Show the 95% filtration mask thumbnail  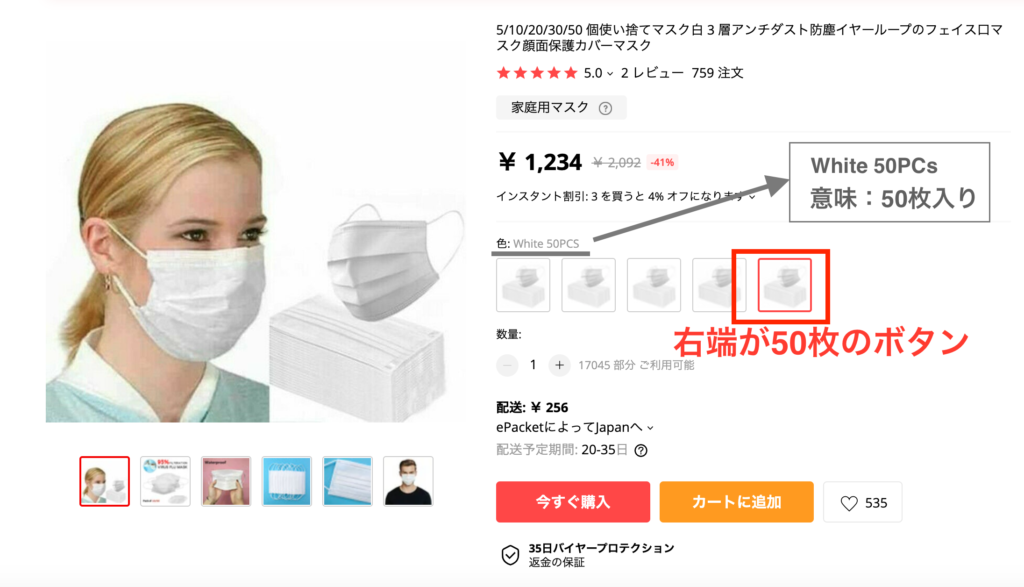click(165, 481)
